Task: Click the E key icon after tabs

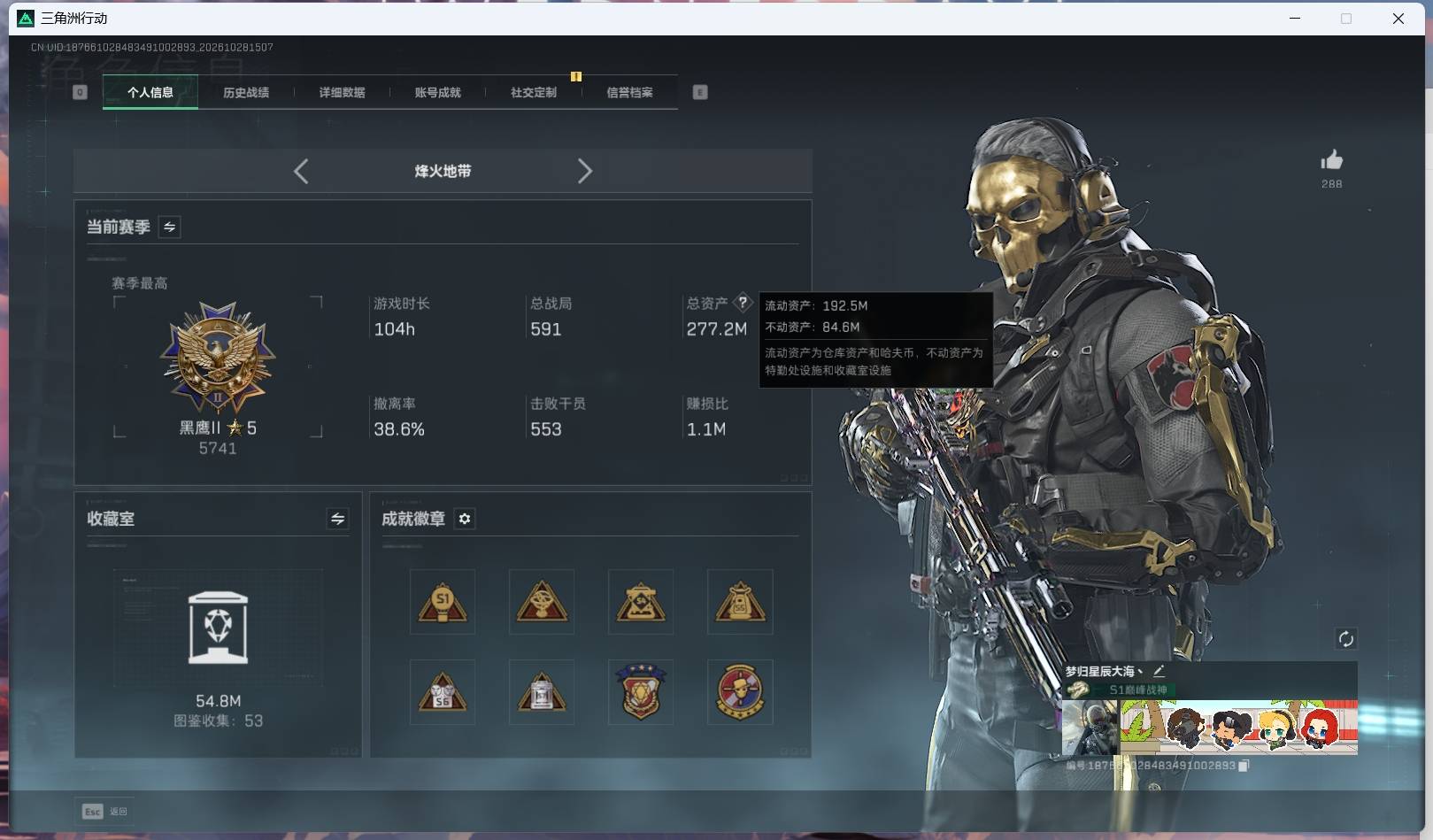Action: [x=700, y=92]
